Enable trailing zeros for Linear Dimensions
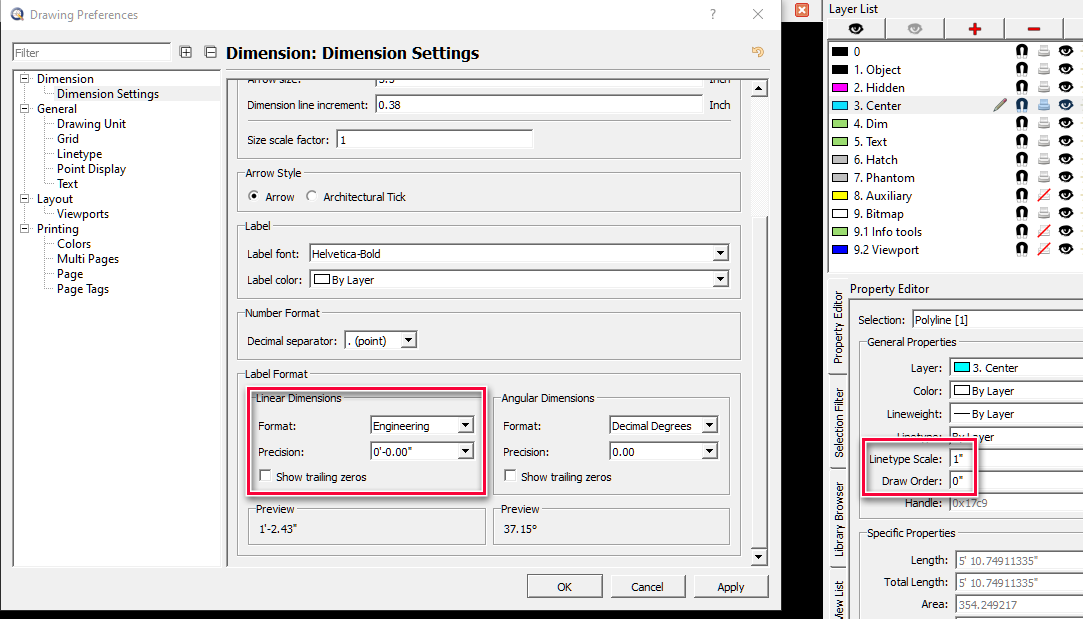 coord(265,477)
